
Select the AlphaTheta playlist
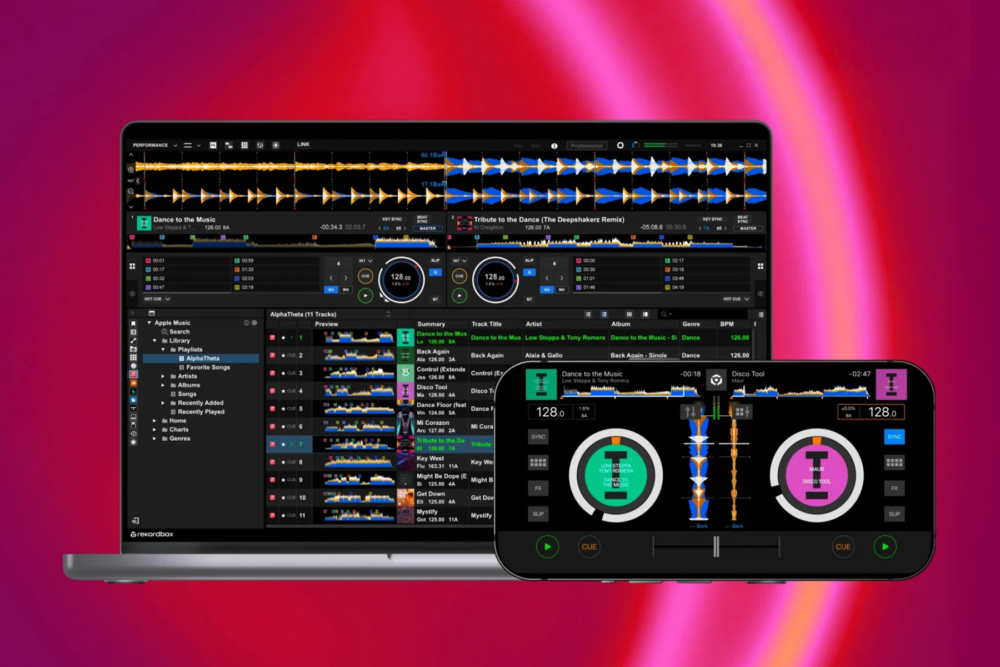coord(201,358)
